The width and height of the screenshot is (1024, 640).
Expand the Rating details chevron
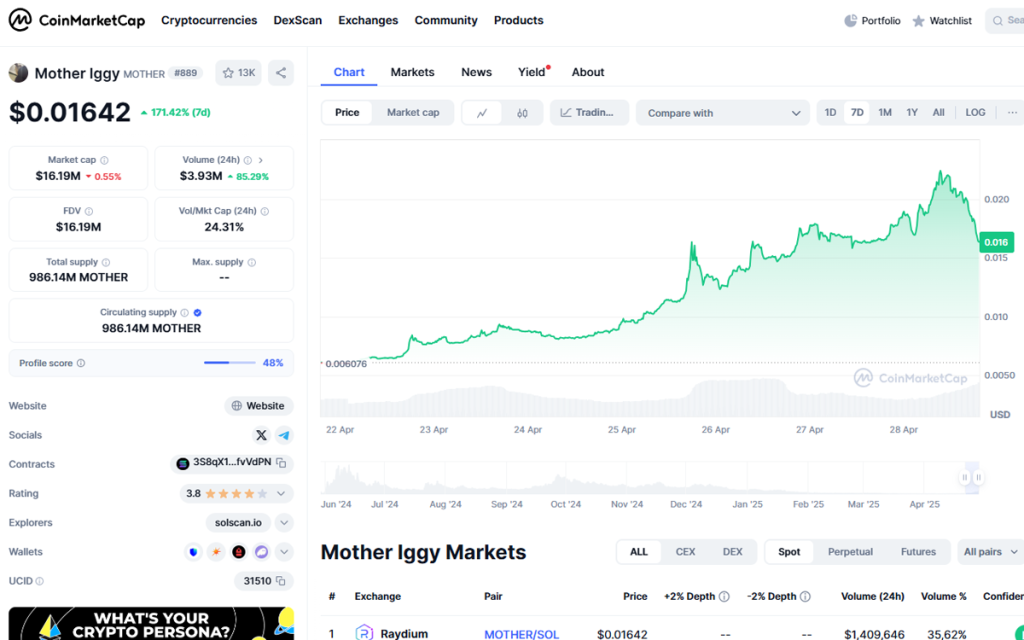pyautogui.click(x=281, y=494)
